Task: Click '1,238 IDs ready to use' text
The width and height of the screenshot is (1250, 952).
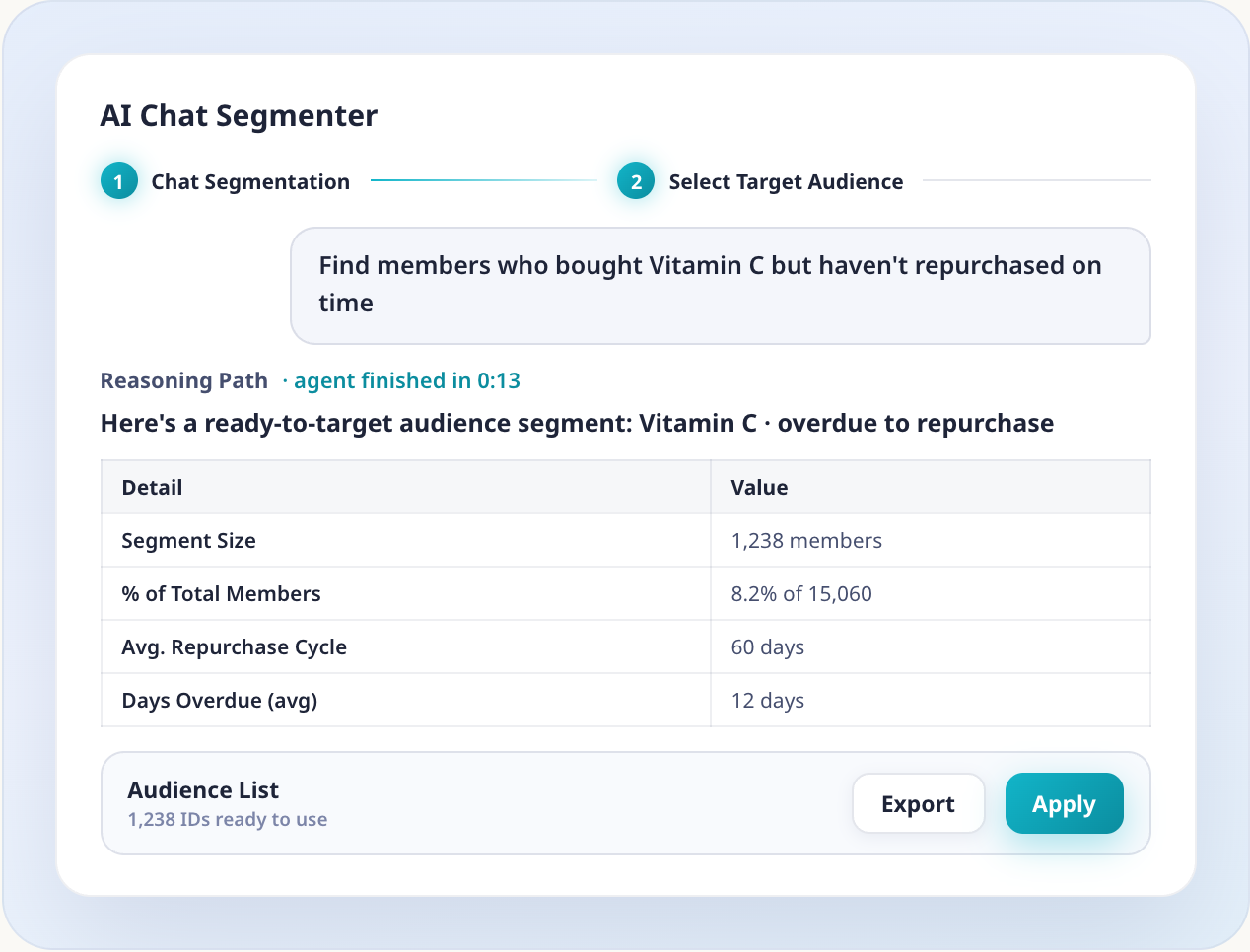Action: (228, 819)
